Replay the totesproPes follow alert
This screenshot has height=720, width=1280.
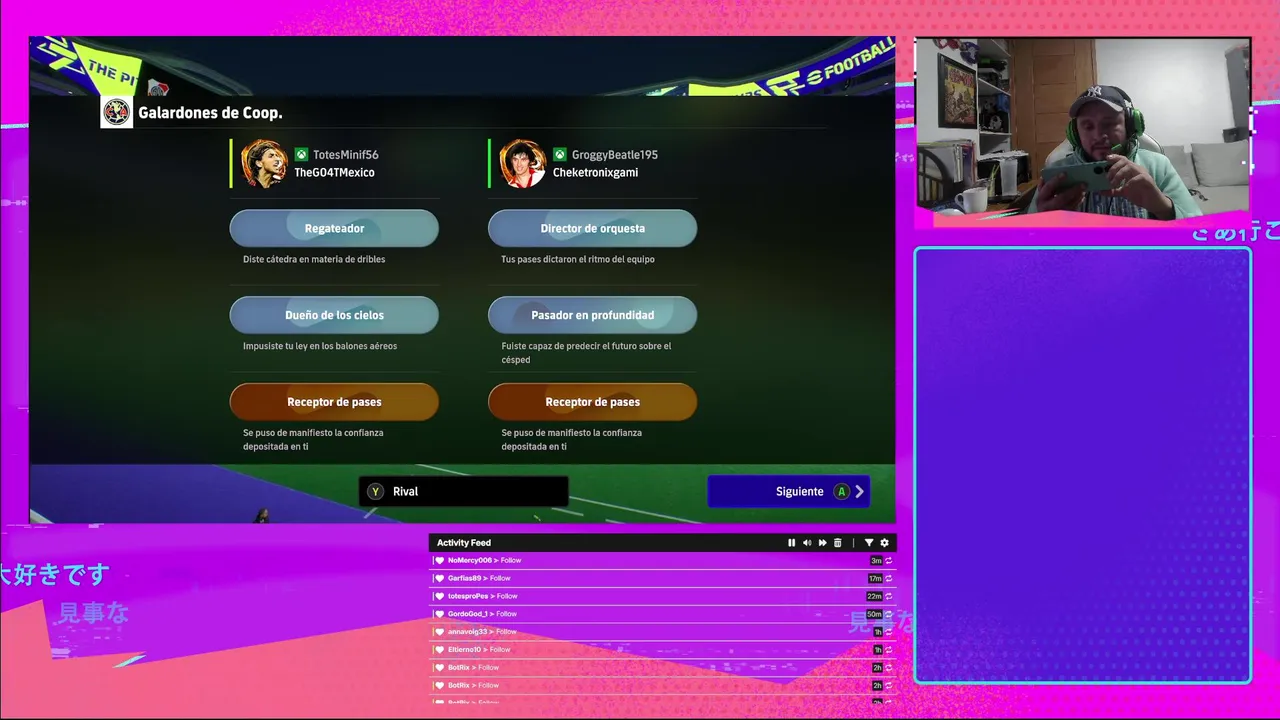888,597
